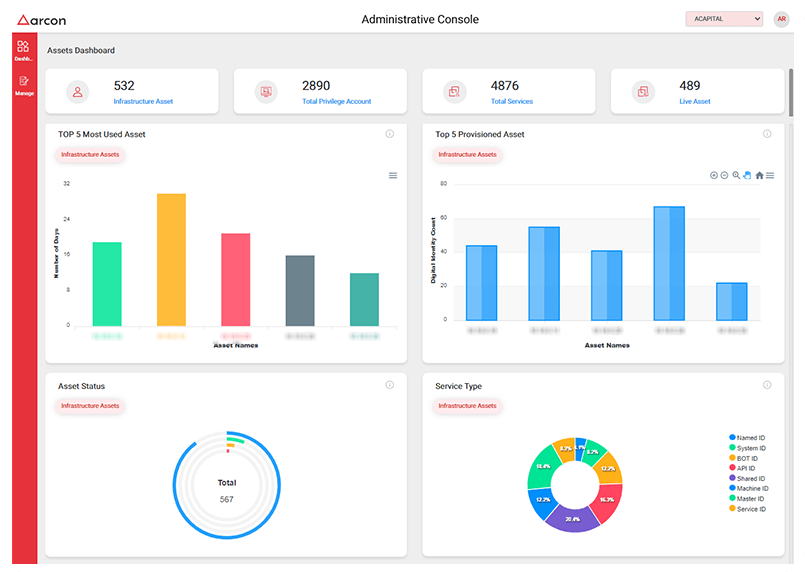Click zoom in icon on Provisioned Asset chart
Image resolution: width=805 pixels, height=572 pixels.
[x=714, y=175]
